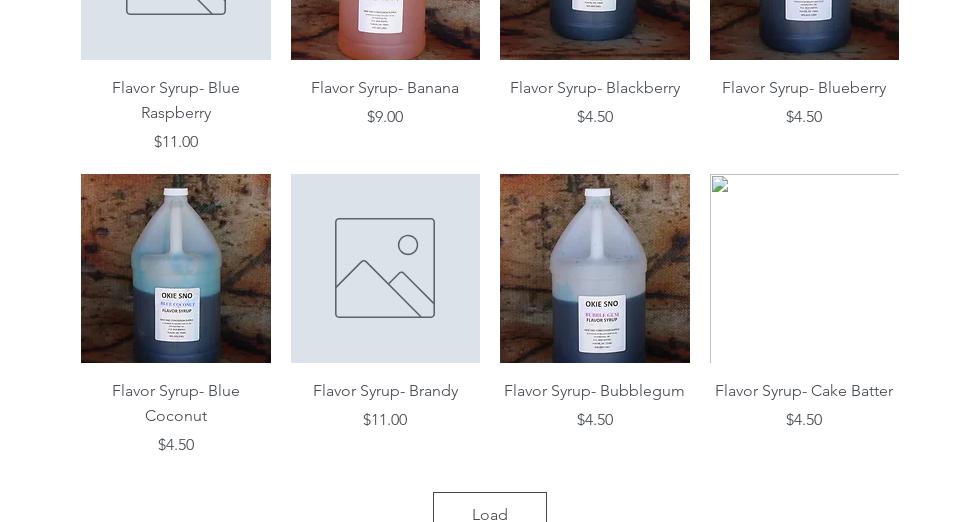The image size is (965, 522).
Task: Click the Brandy placeholder image icon
Action: [385, 268]
